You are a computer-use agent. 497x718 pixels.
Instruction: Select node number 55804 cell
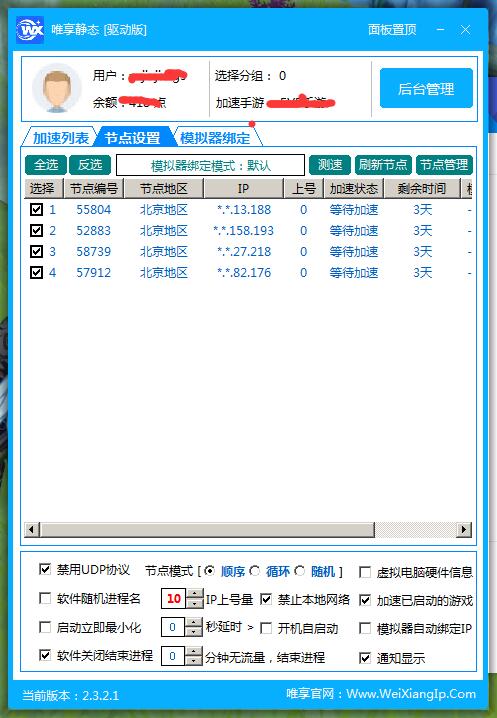click(93, 210)
